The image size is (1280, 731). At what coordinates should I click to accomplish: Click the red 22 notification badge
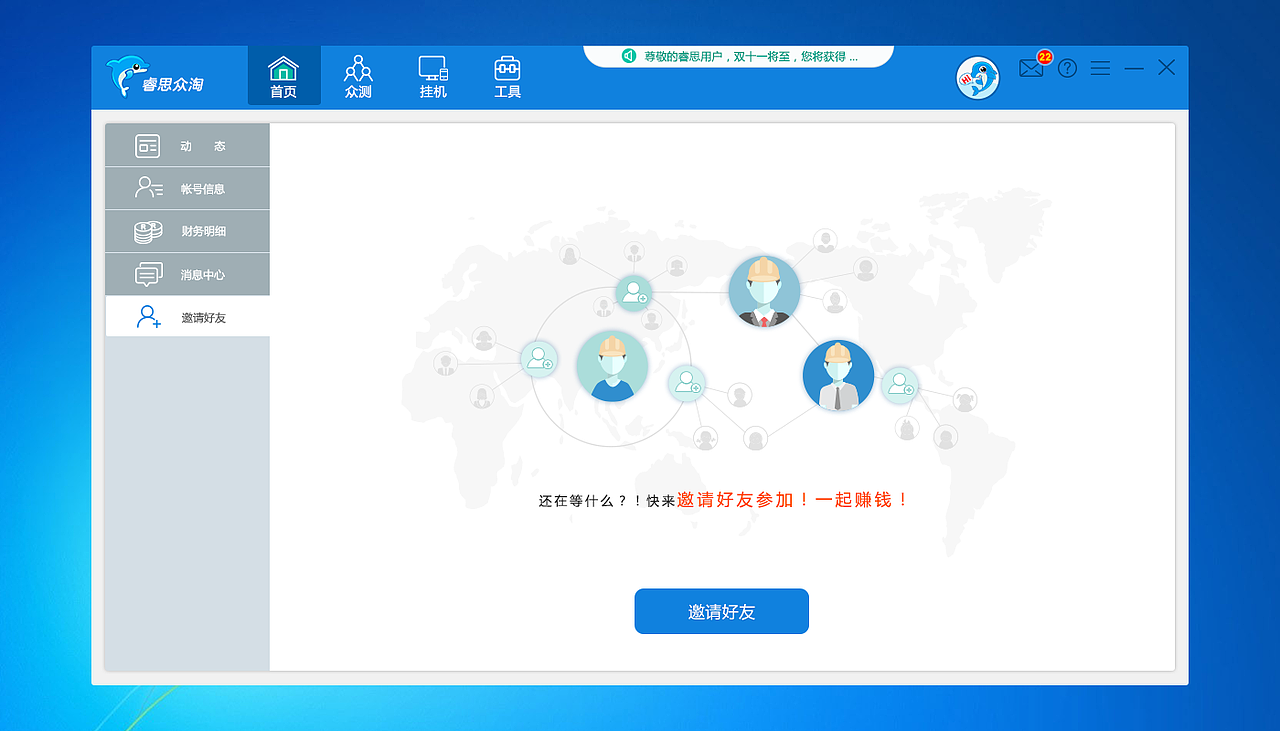click(1043, 58)
